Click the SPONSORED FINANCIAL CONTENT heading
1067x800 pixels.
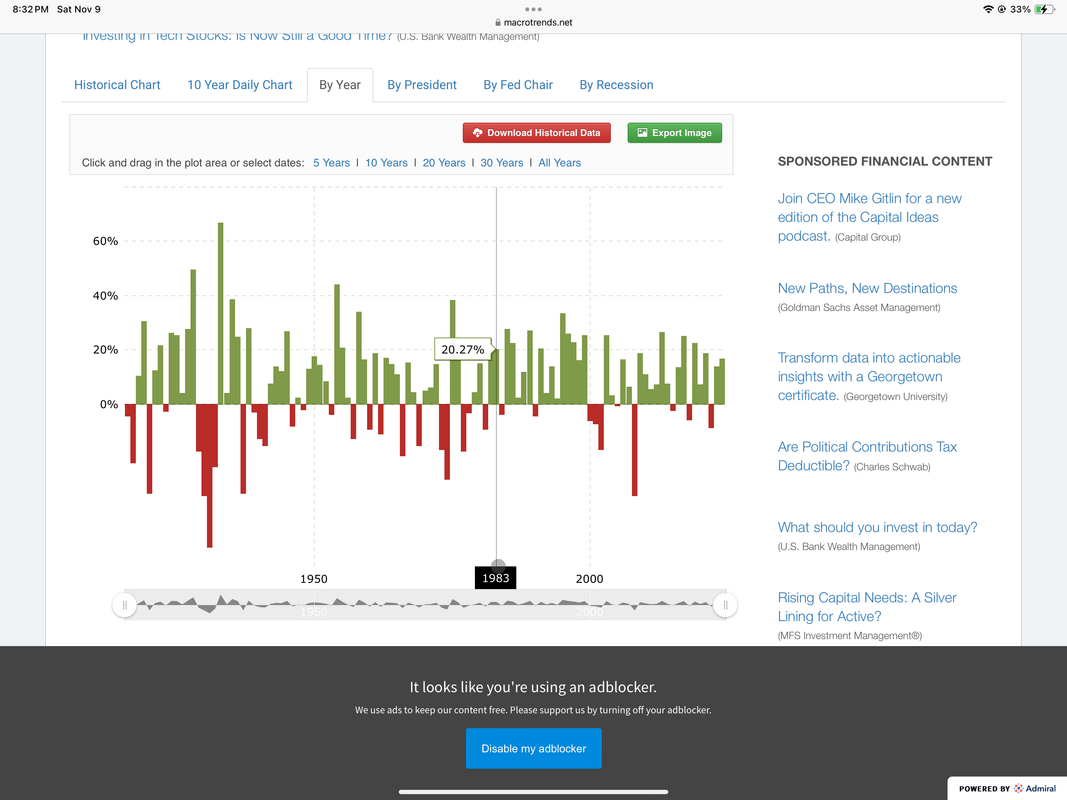tap(885, 161)
